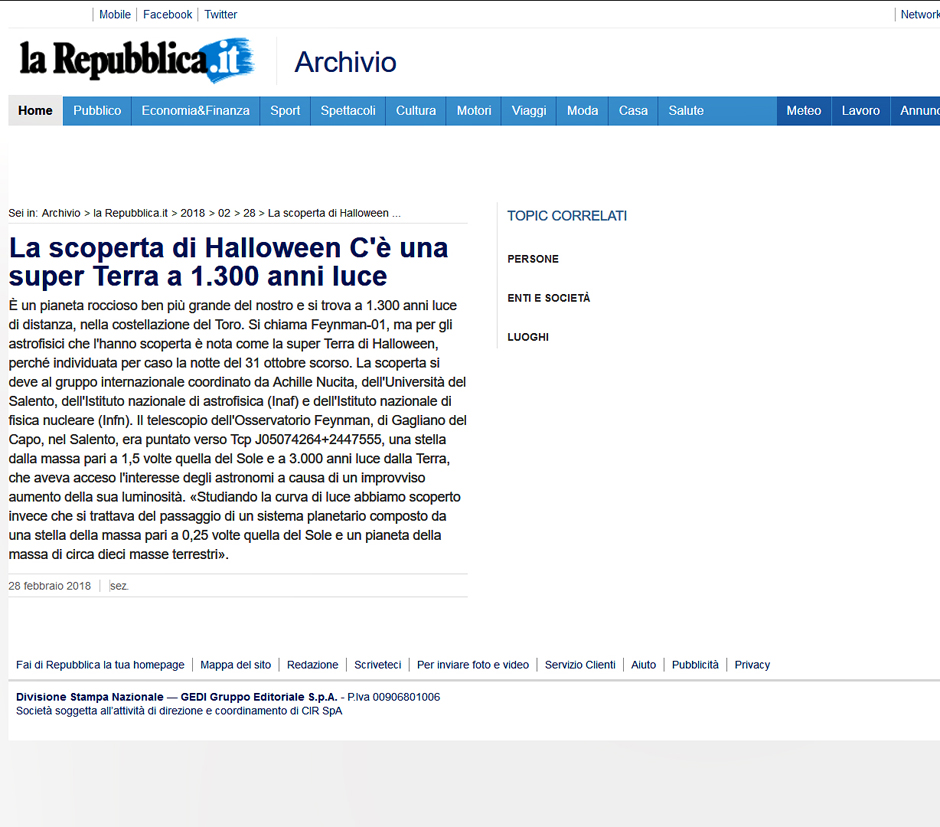Open the Mobile link in top bar

click(x=115, y=14)
